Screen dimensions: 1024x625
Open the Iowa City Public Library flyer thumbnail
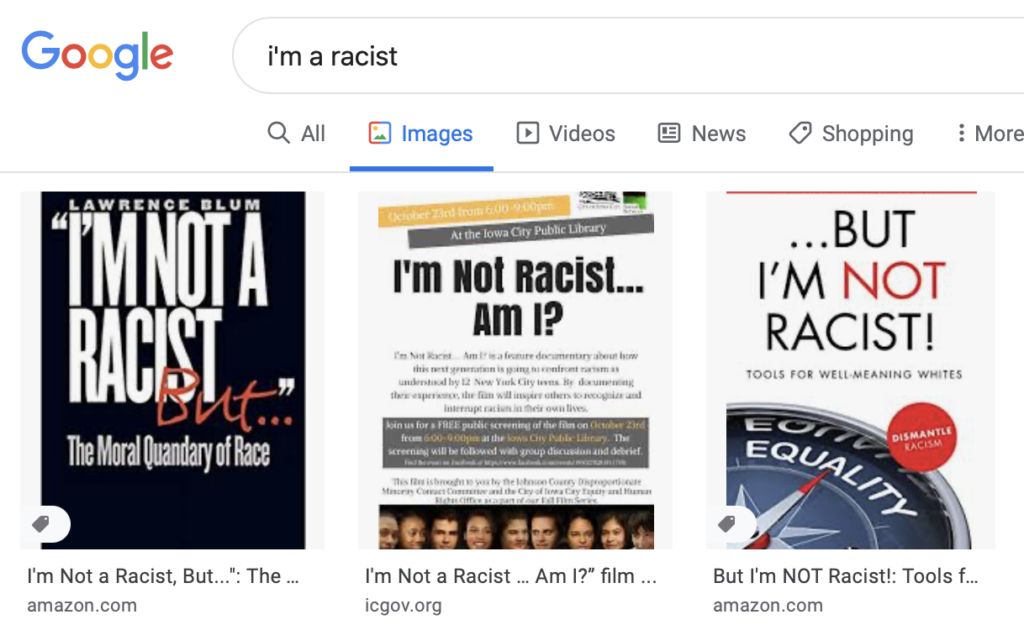(515, 370)
